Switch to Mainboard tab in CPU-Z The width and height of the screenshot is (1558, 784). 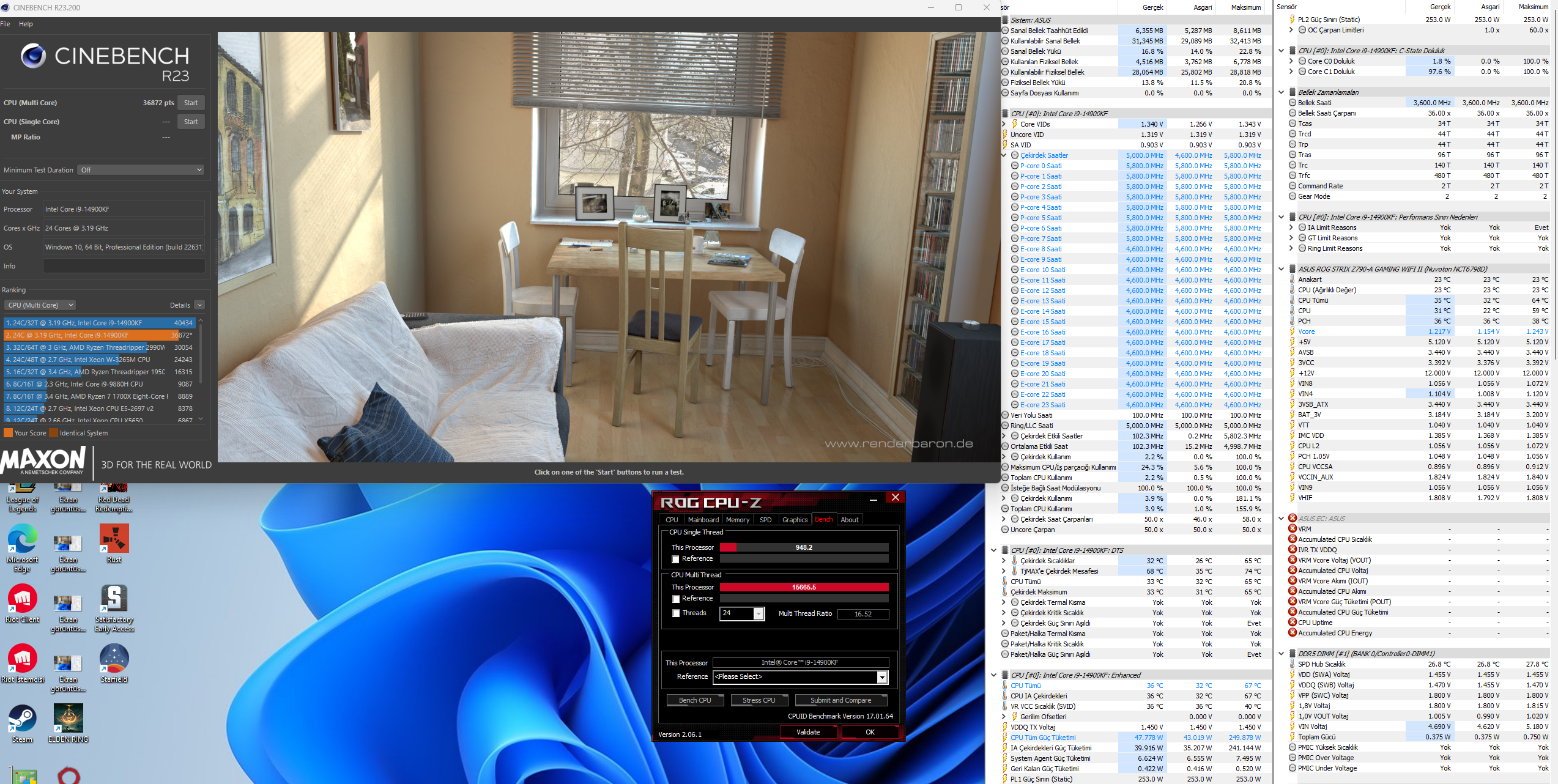(x=703, y=520)
